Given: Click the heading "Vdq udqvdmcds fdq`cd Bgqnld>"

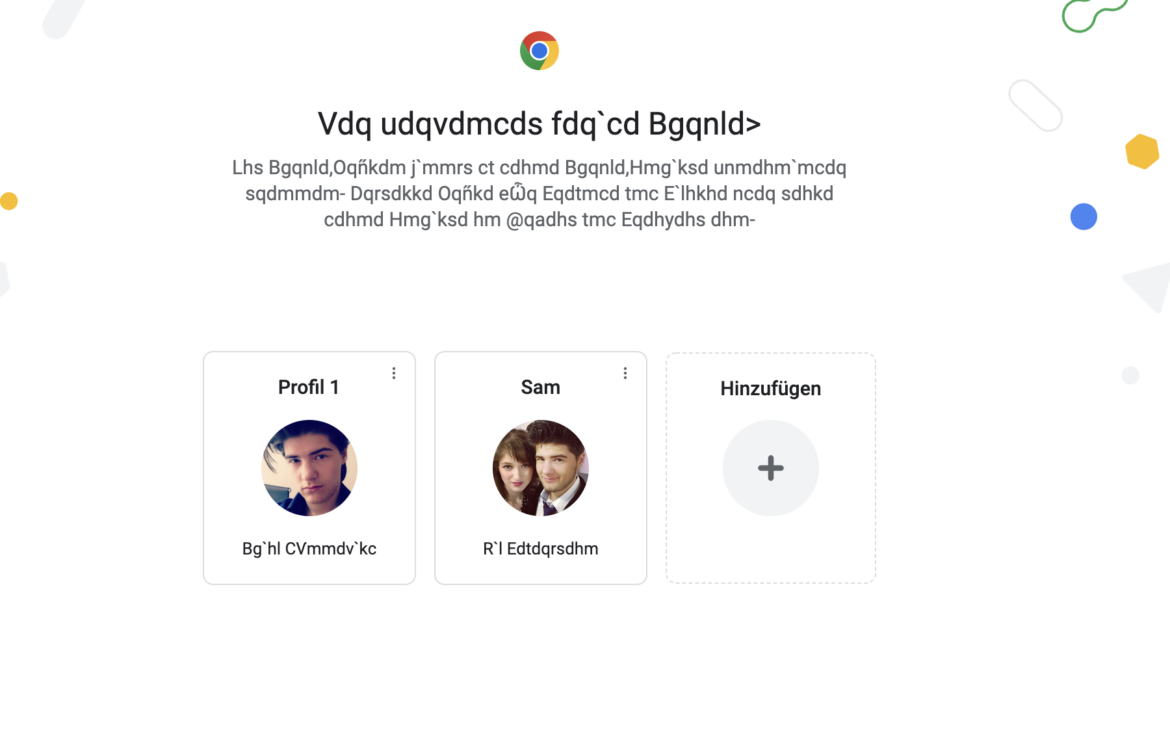Looking at the screenshot, I should click(539, 124).
